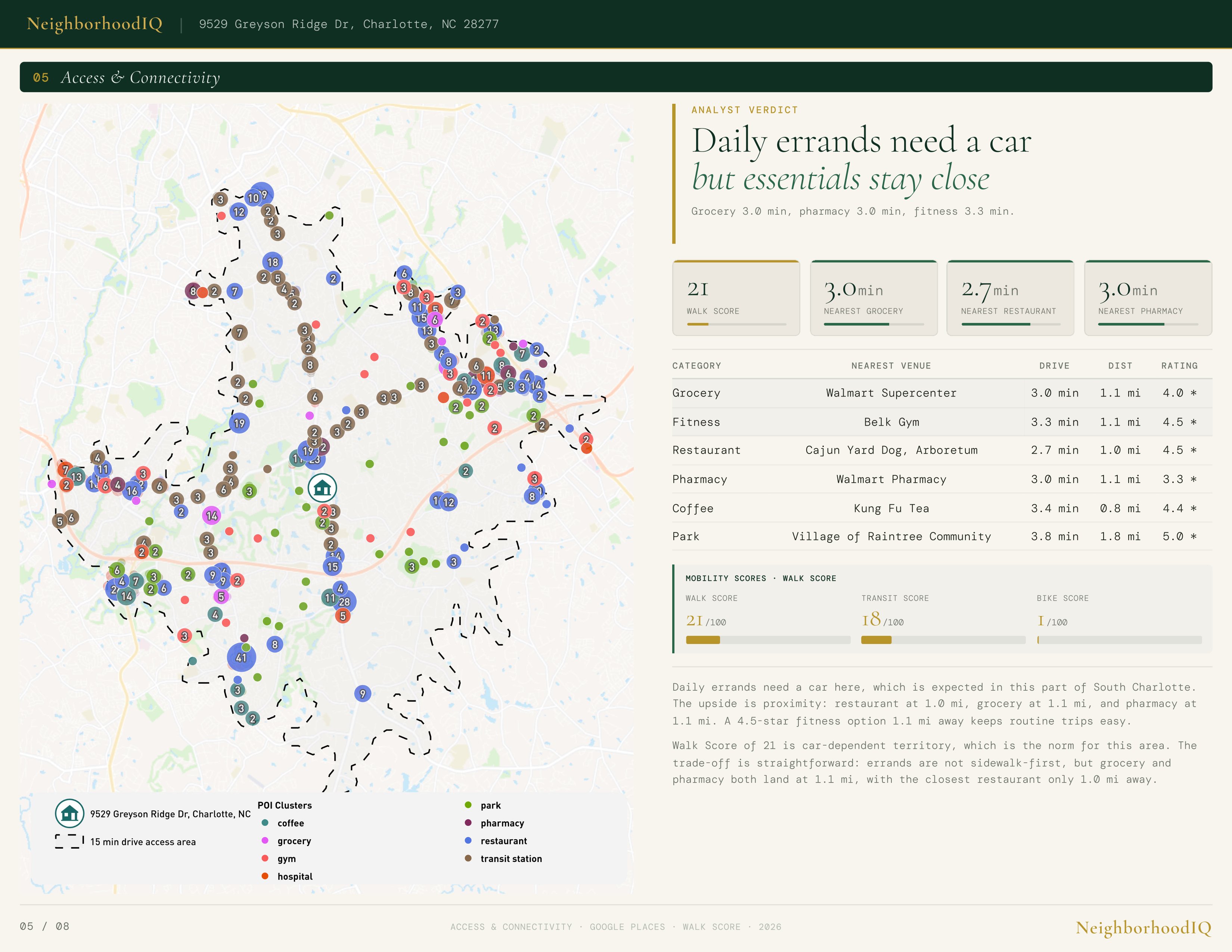Click the transit cluster labeled 7 near cluster 8
1232x952 pixels.
point(240,333)
